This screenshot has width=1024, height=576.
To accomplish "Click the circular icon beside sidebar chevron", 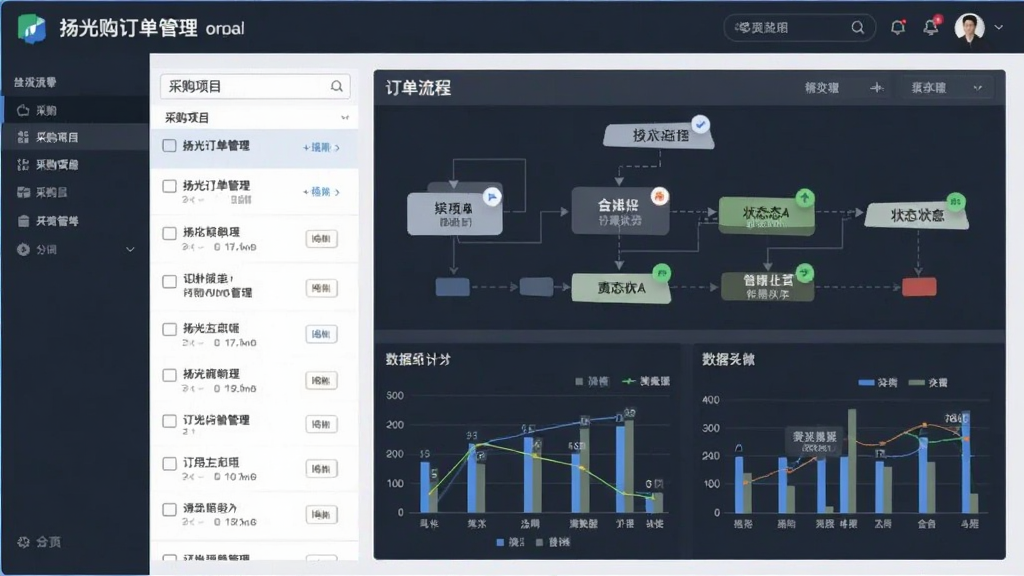I will [x=24, y=249].
